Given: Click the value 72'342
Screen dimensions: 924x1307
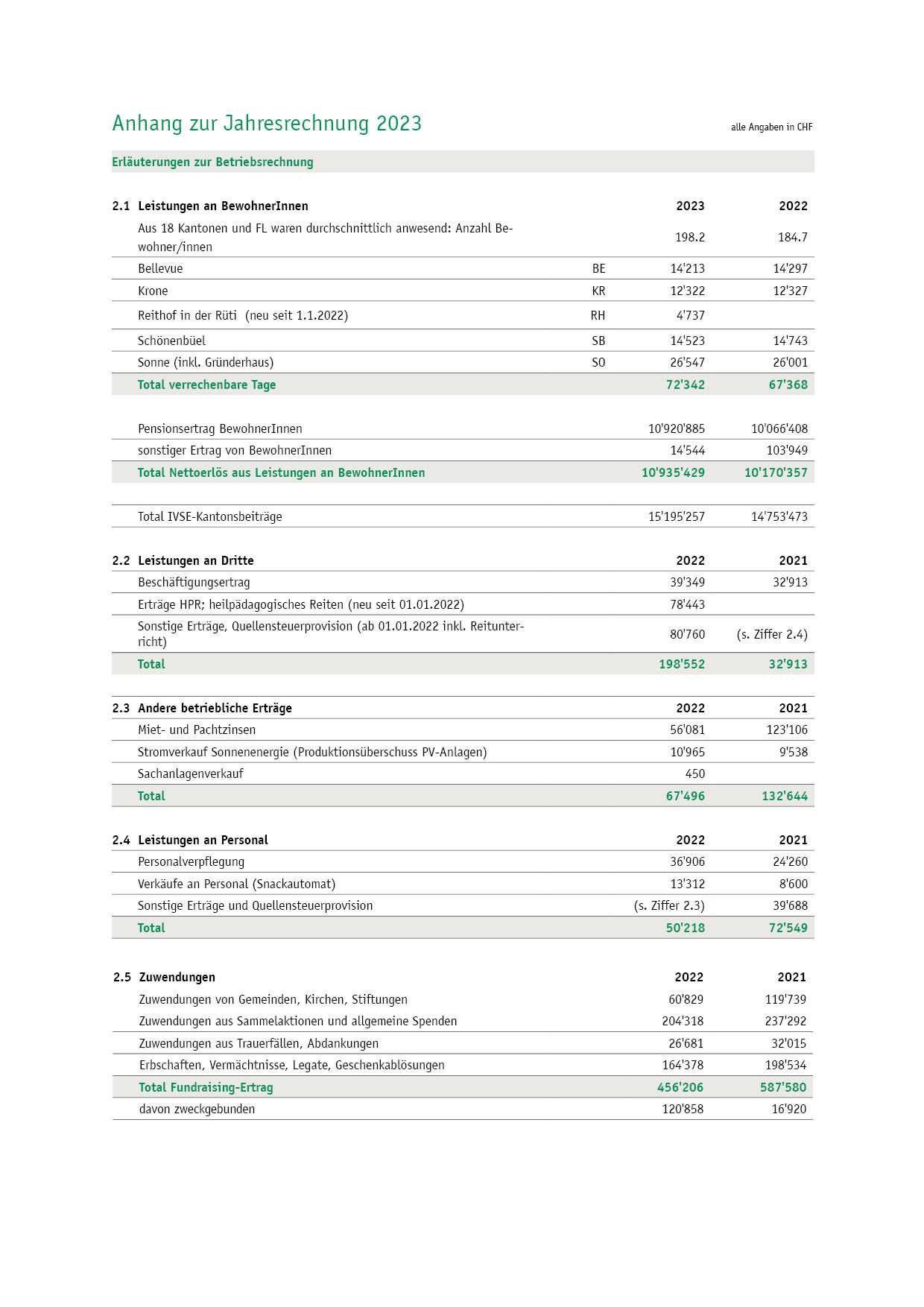Looking at the screenshot, I should click(x=685, y=385).
